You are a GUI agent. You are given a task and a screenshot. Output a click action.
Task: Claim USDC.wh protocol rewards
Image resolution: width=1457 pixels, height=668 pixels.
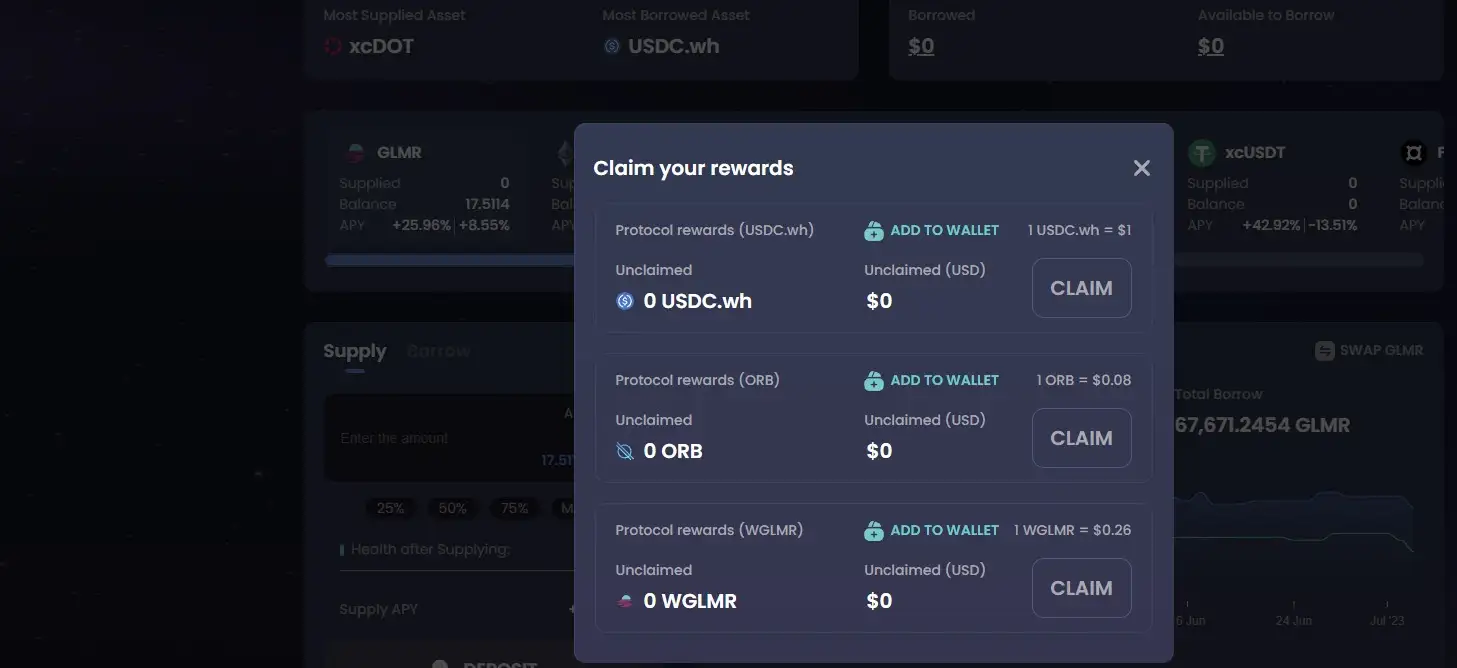tap(1081, 288)
